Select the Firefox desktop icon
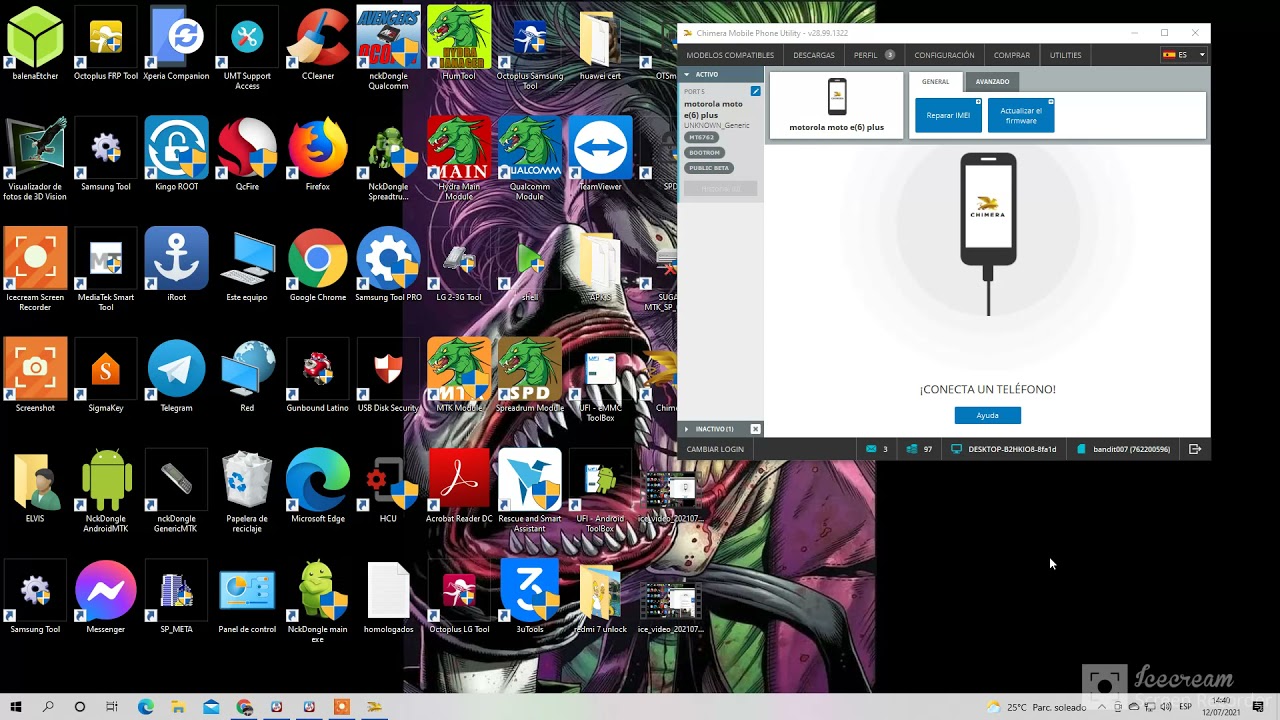This screenshot has height=720, width=1280. pos(318,155)
